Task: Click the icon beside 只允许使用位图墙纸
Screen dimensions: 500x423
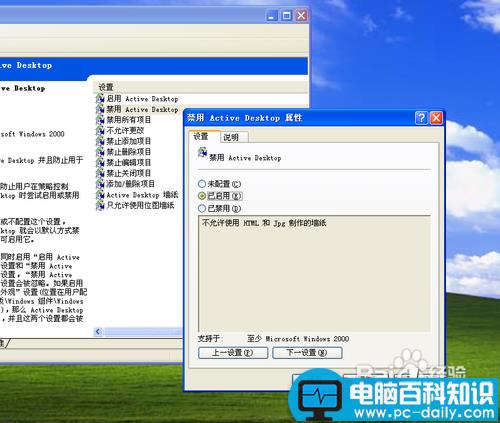Action: [100, 205]
